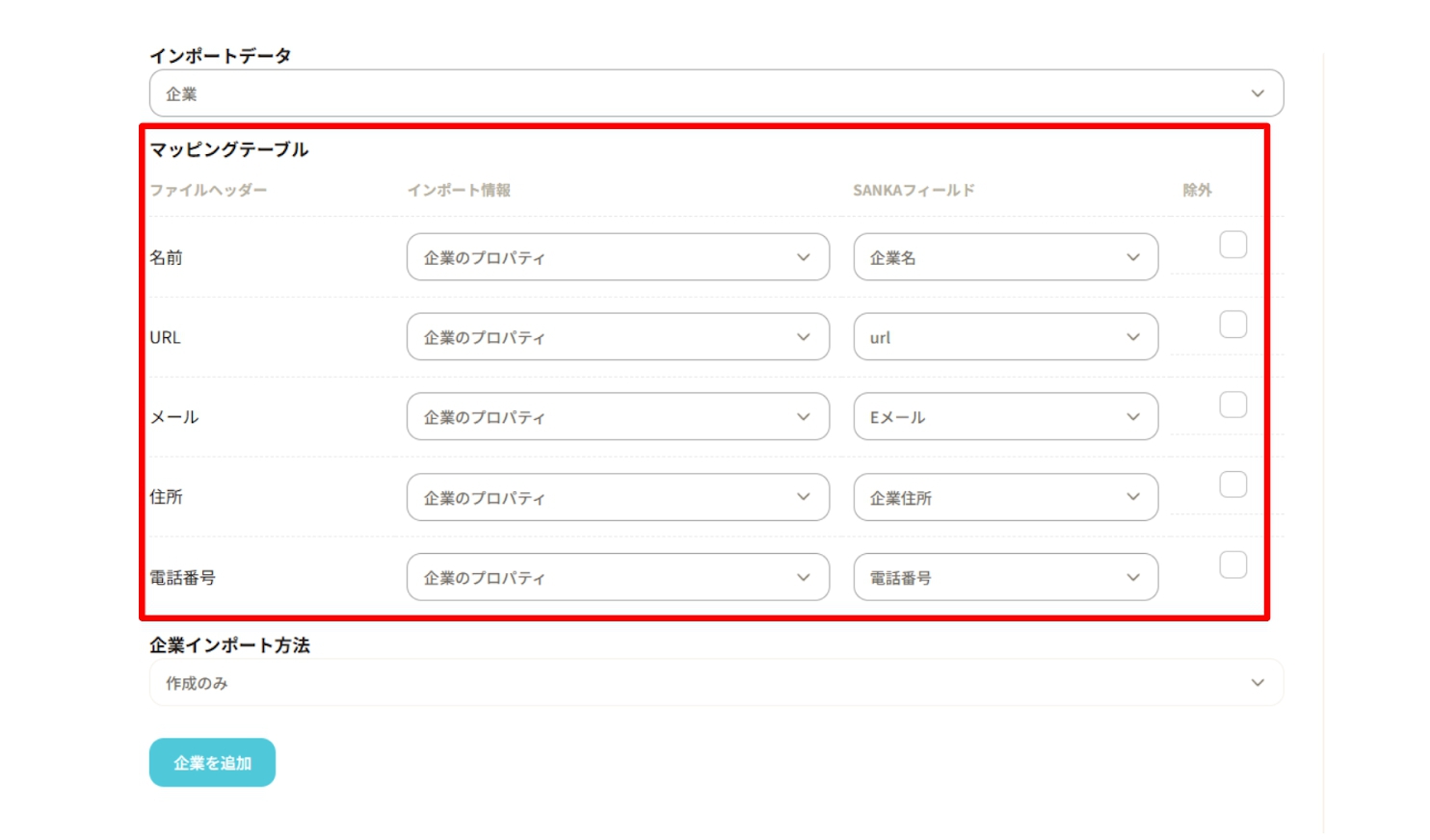The width and height of the screenshot is (1430, 840).
Task: Expand the 企業住所 SANKA field dropdown
Action: (x=1005, y=497)
